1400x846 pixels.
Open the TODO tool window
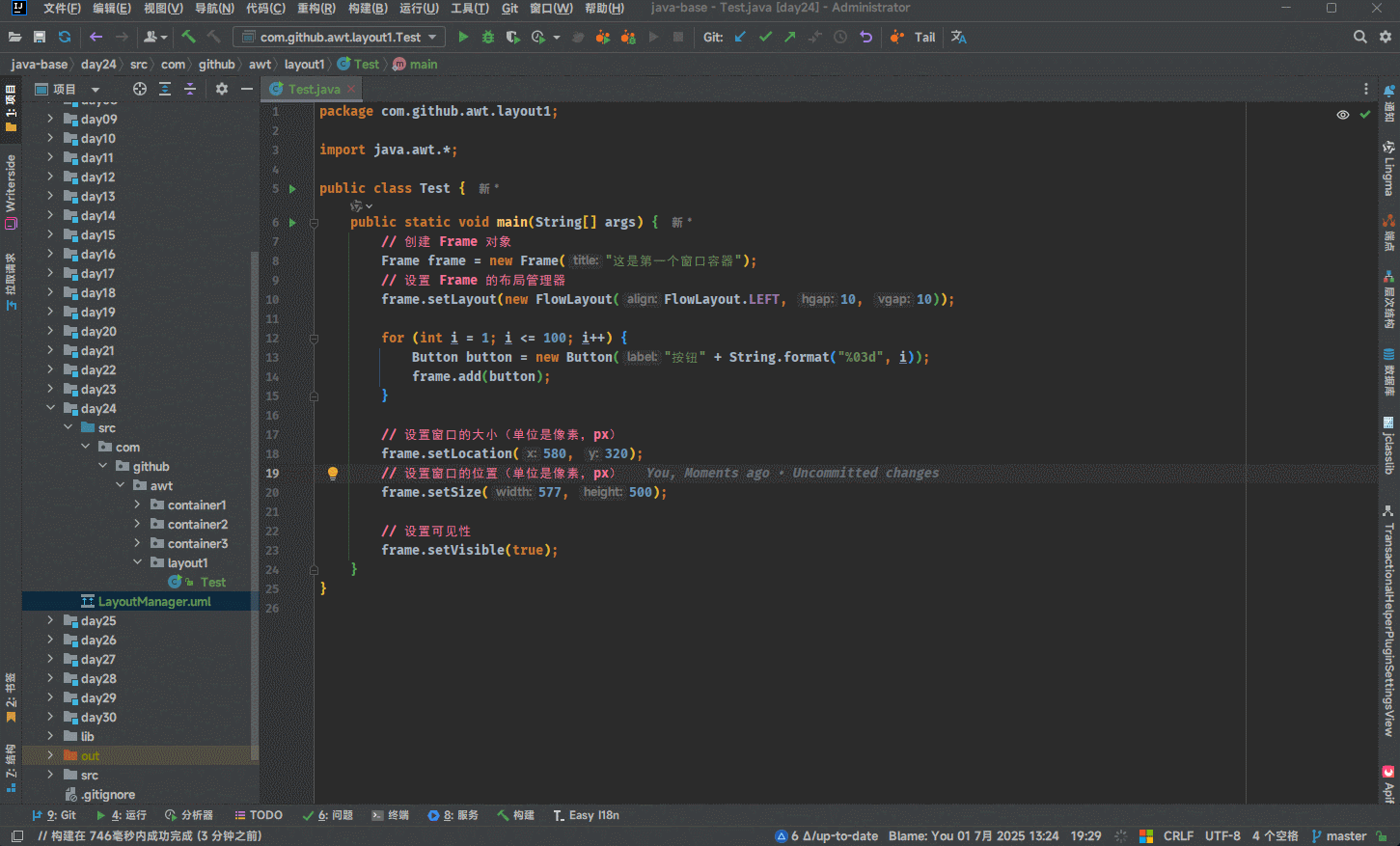[x=259, y=815]
